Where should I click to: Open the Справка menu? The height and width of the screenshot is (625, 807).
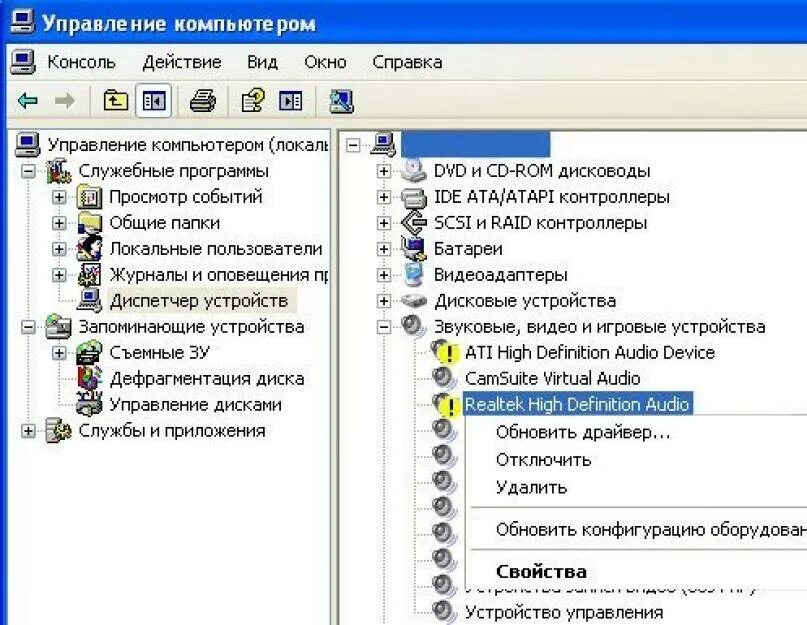coord(407,62)
